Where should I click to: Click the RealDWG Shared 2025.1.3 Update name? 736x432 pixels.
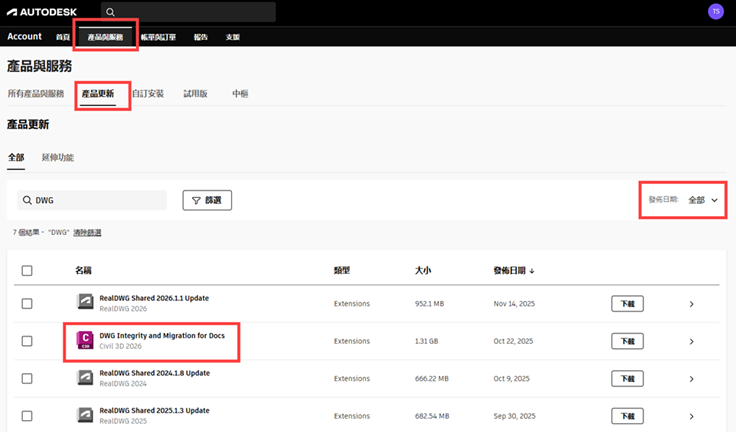pos(154,410)
